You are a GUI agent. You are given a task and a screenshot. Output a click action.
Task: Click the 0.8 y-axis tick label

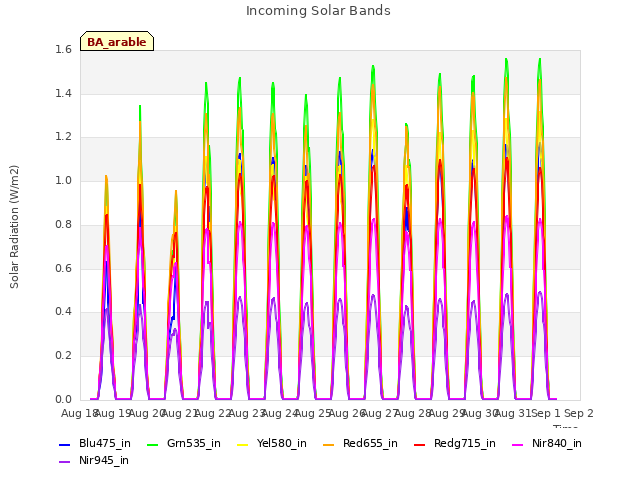[x=63, y=224]
